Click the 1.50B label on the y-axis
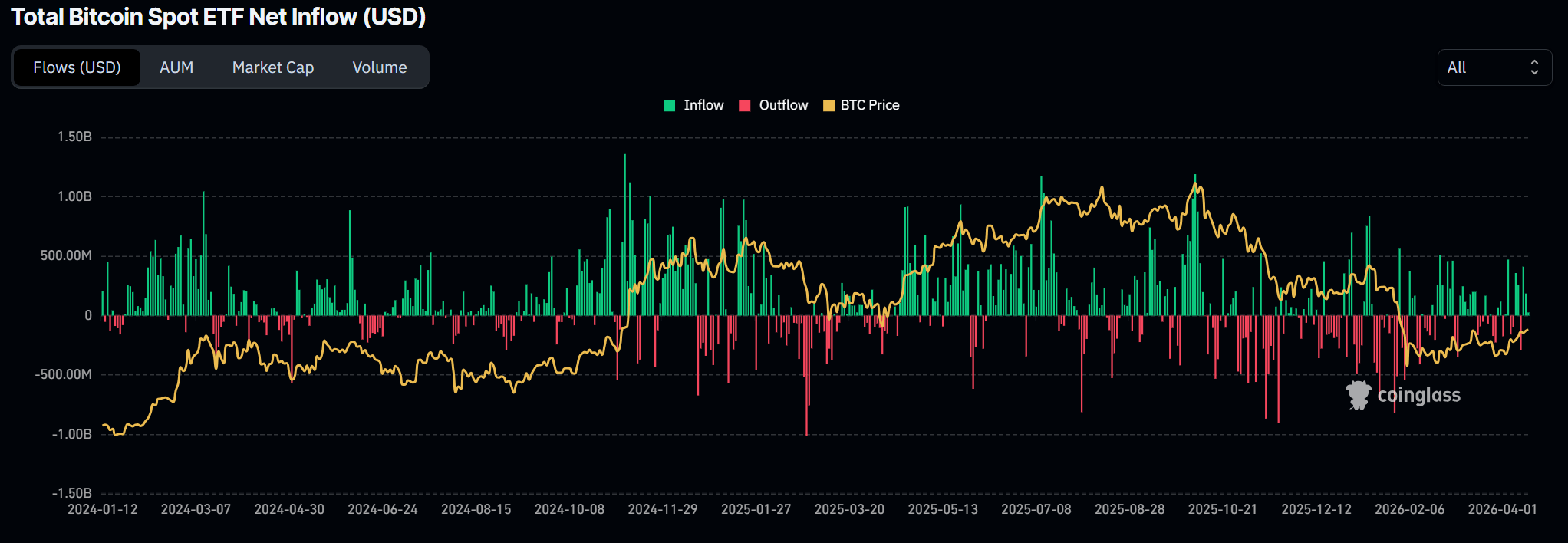Screen dimensions: 1568x543 click(x=74, y=137)
